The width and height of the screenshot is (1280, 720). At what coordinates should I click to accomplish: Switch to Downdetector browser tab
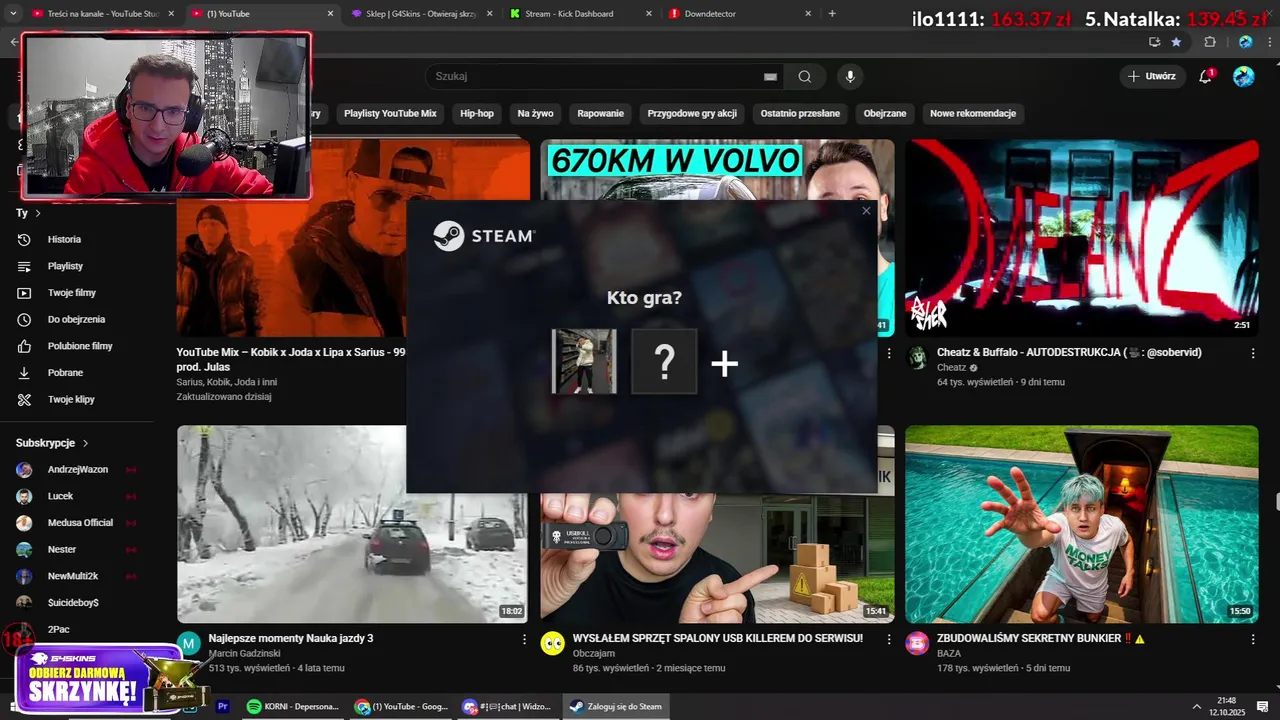[740, 14]
